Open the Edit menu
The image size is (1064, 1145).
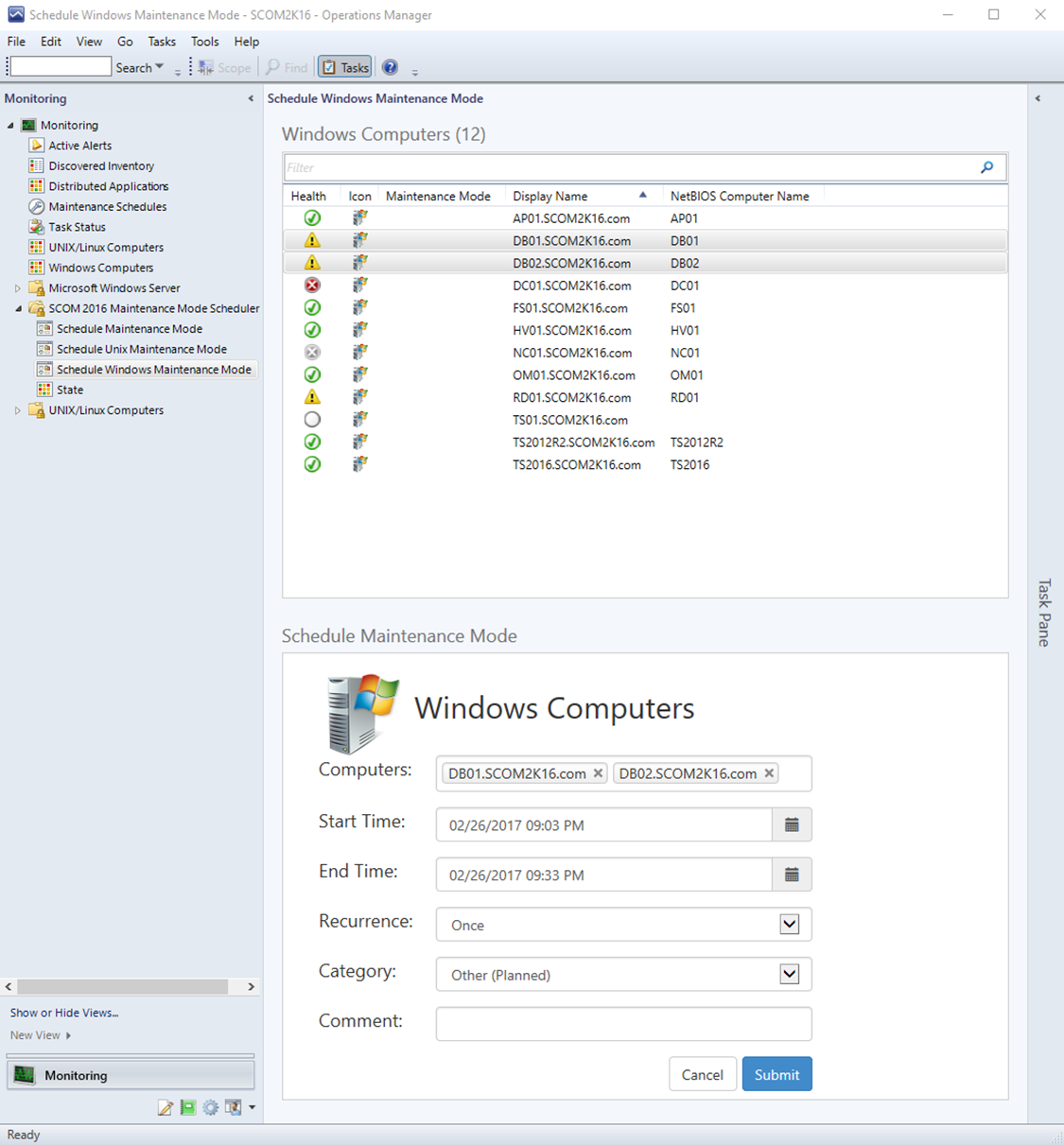tap(51, 42)
